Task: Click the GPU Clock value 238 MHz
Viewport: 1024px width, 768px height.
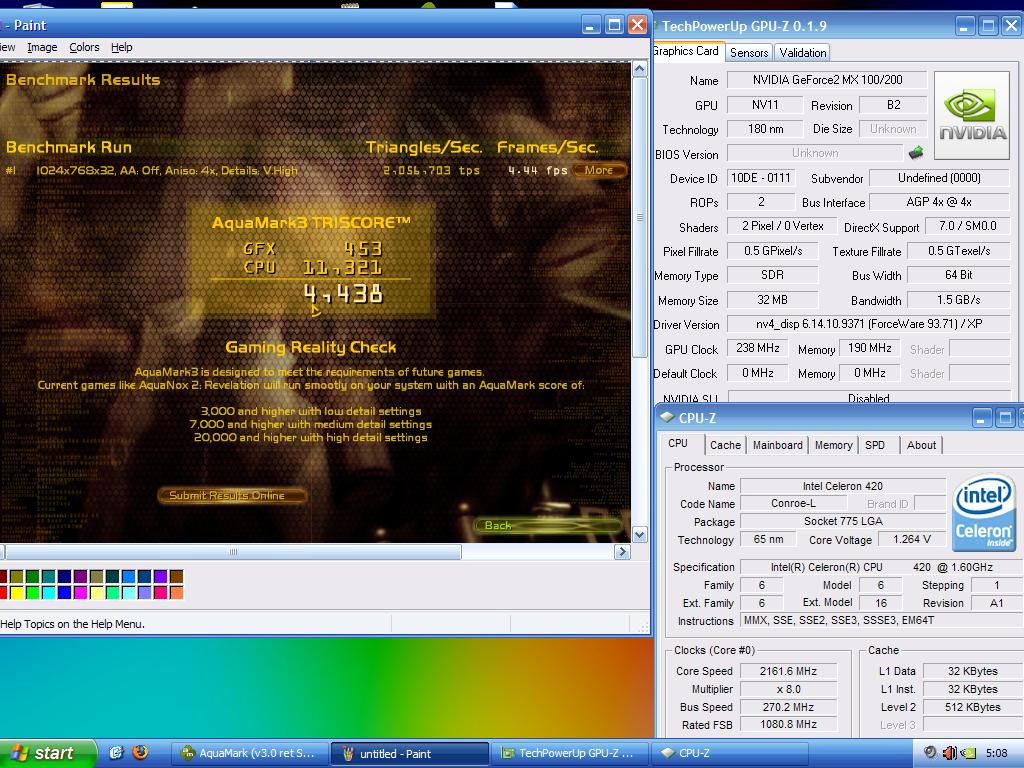Action: (758, 348)
